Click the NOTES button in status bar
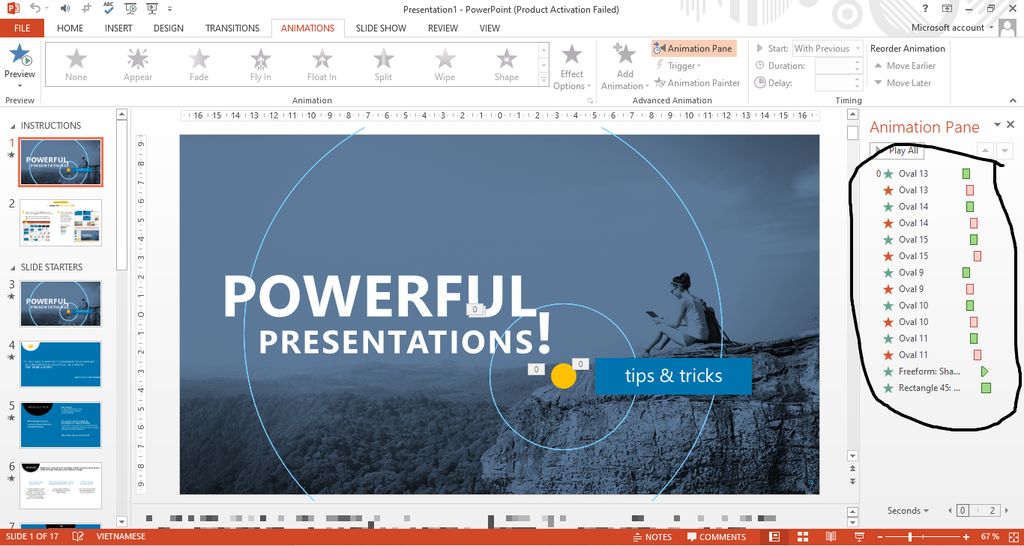 coord(652,537)
